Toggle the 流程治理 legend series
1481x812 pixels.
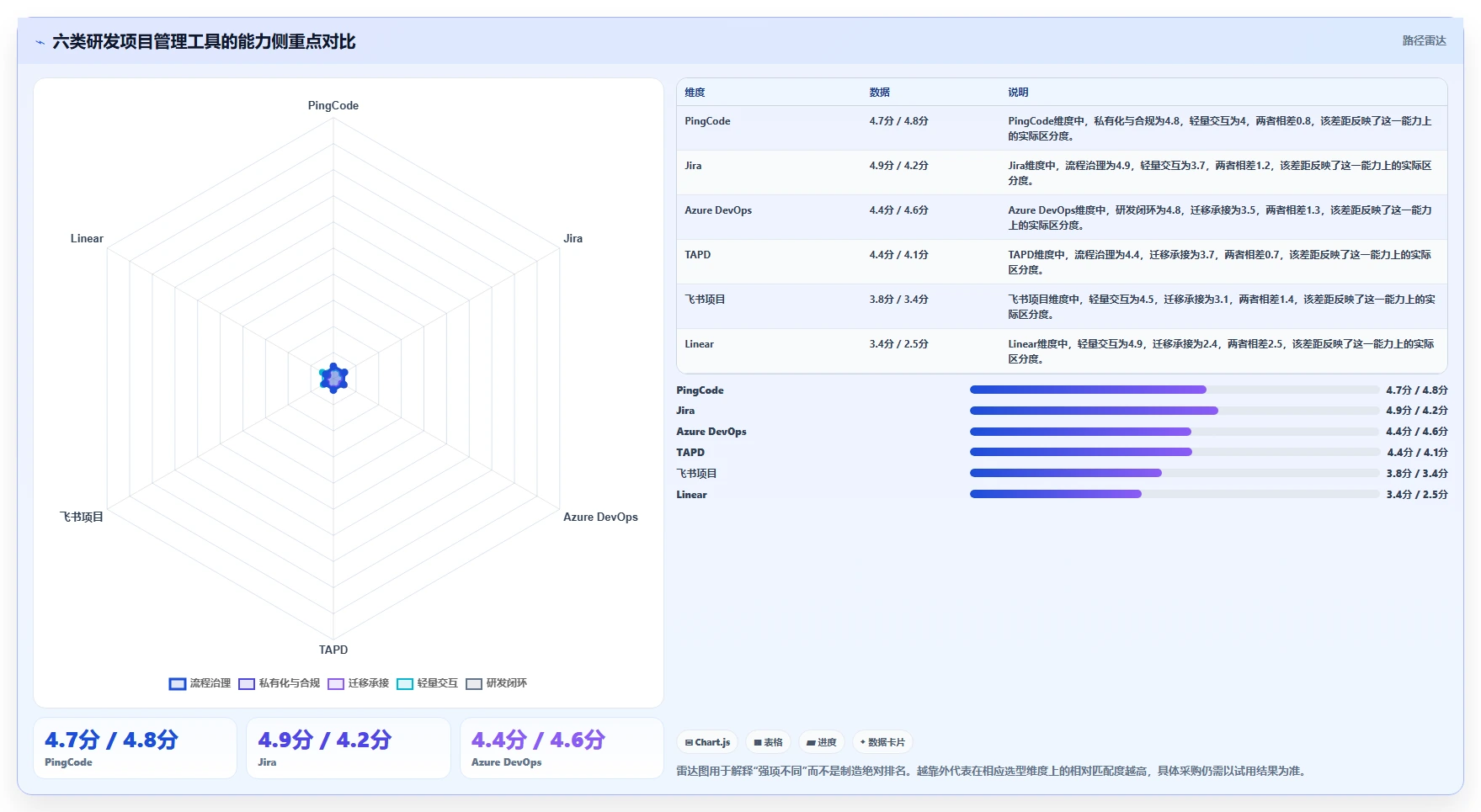[200, 683]
